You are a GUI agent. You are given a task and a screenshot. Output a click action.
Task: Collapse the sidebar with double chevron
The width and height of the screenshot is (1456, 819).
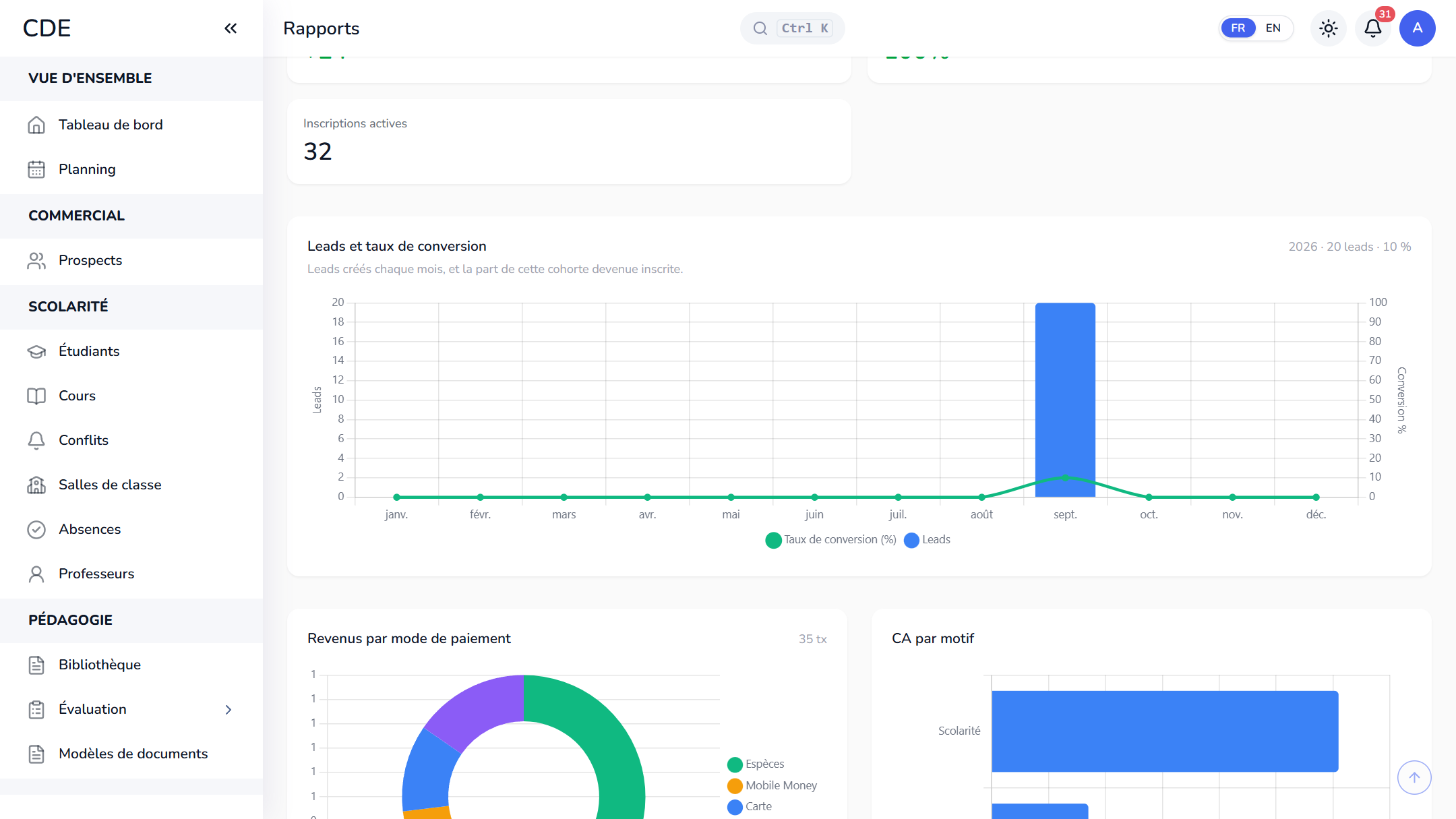231,28
